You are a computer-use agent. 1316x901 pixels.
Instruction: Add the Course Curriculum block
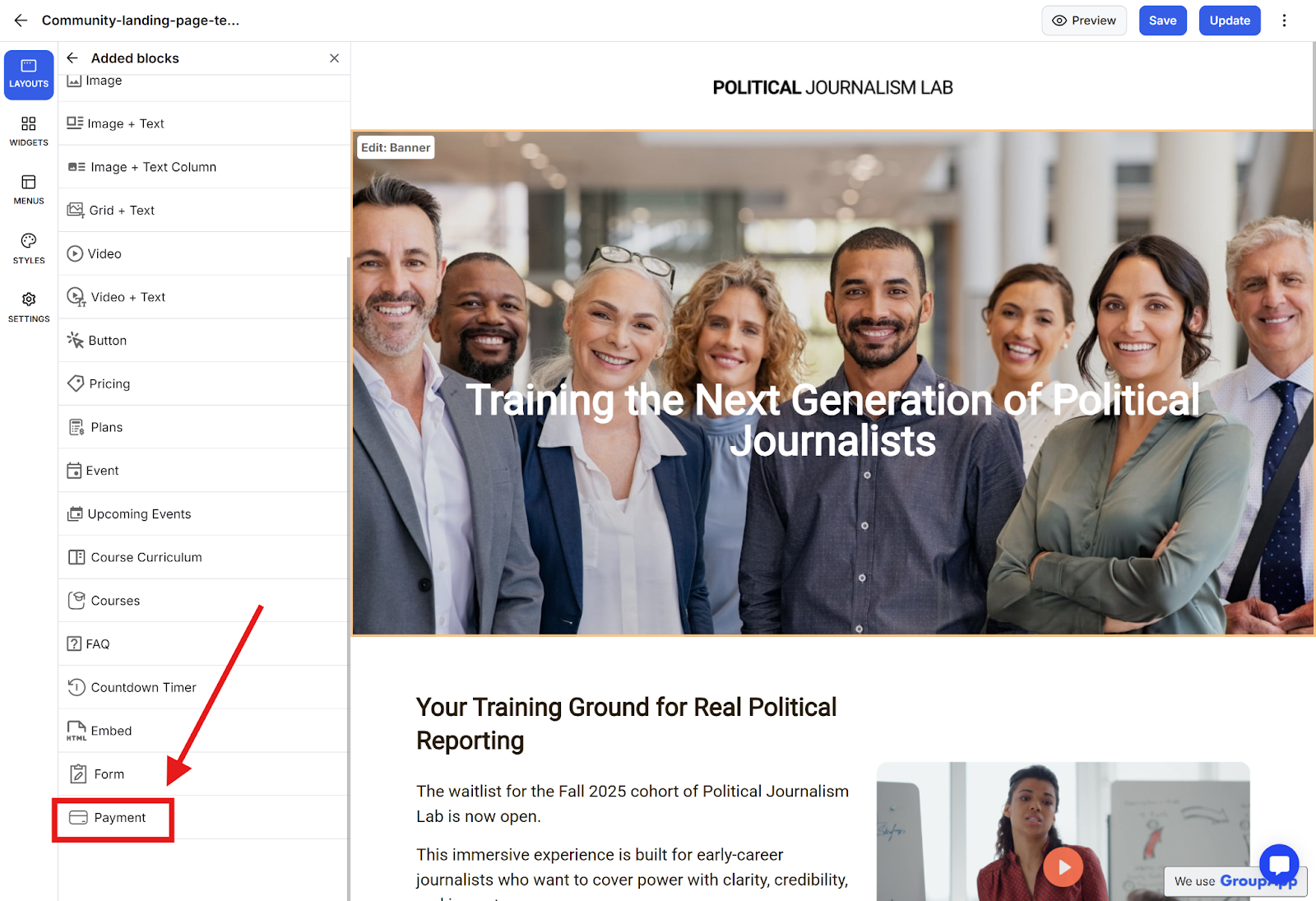pos(204,557)
